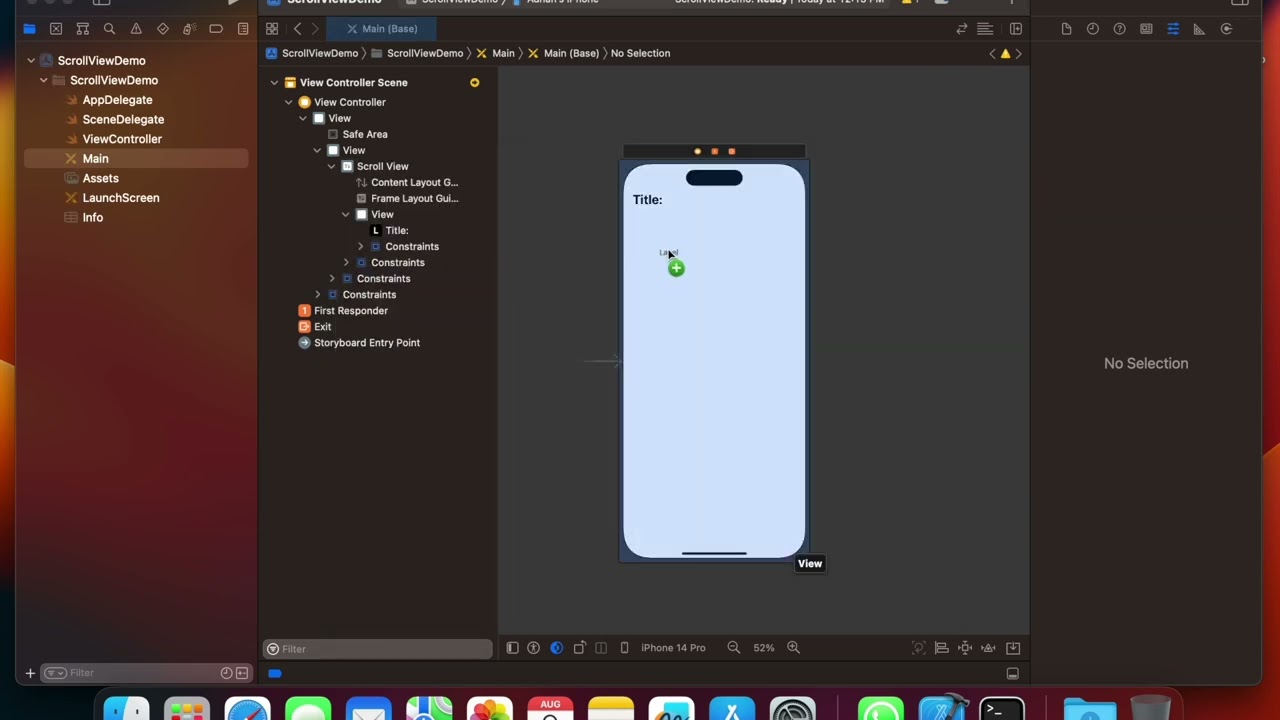Screen dimensions: 1280x720
Task: Open the Debug navigator icon
Action: point(189,29)
